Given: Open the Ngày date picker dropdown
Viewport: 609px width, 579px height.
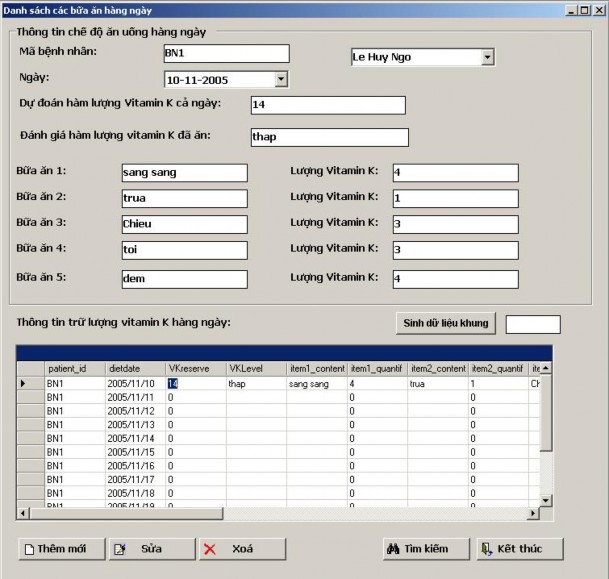Looking at the screenshot, I should [280, 79].
